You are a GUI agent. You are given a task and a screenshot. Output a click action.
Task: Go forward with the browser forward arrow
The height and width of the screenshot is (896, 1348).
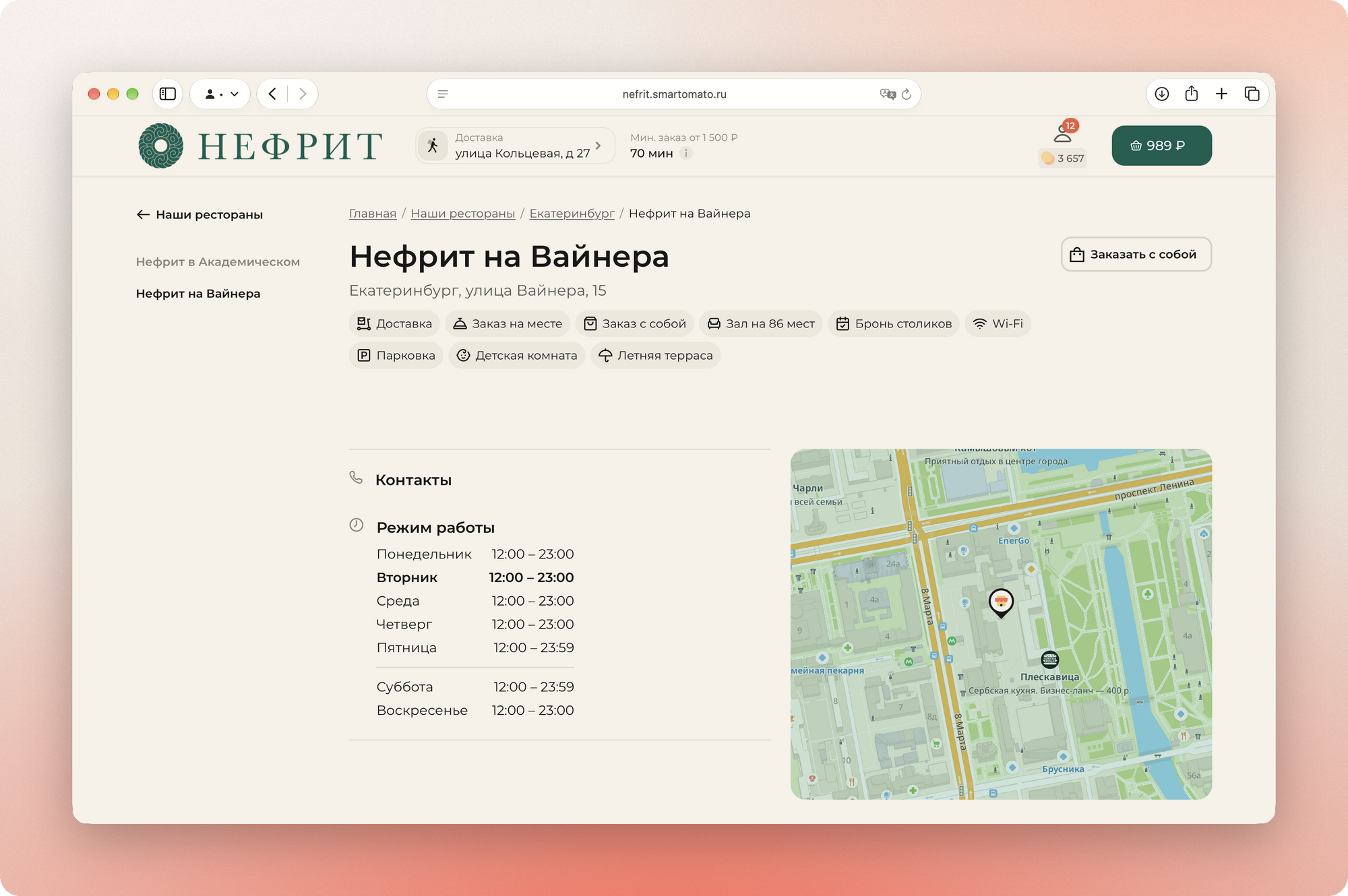click(303, 94)
